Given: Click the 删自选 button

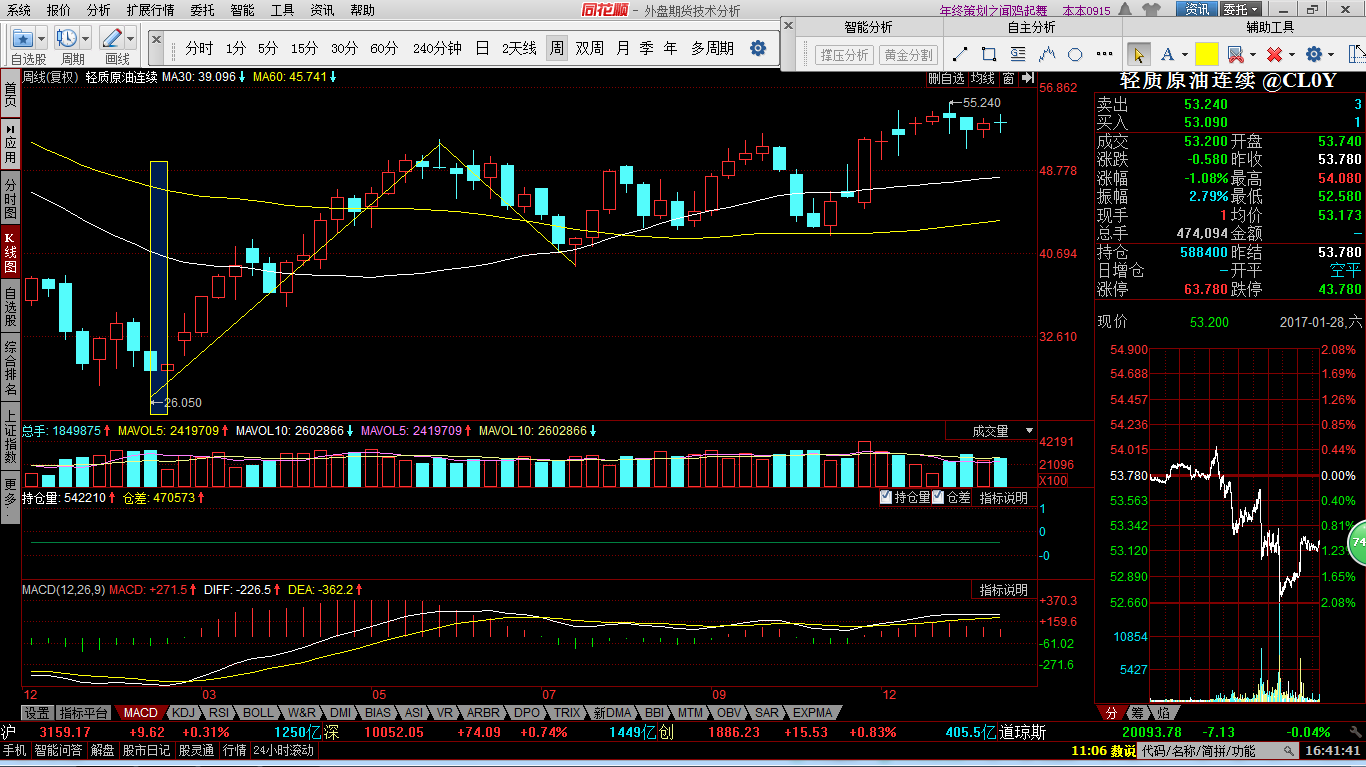Looking at the screenshot, I should click(x=946, y=78).
